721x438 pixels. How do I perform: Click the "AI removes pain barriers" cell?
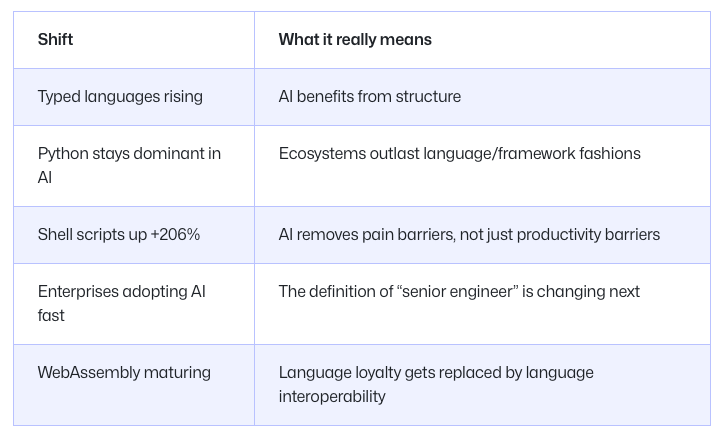(469, 235)
